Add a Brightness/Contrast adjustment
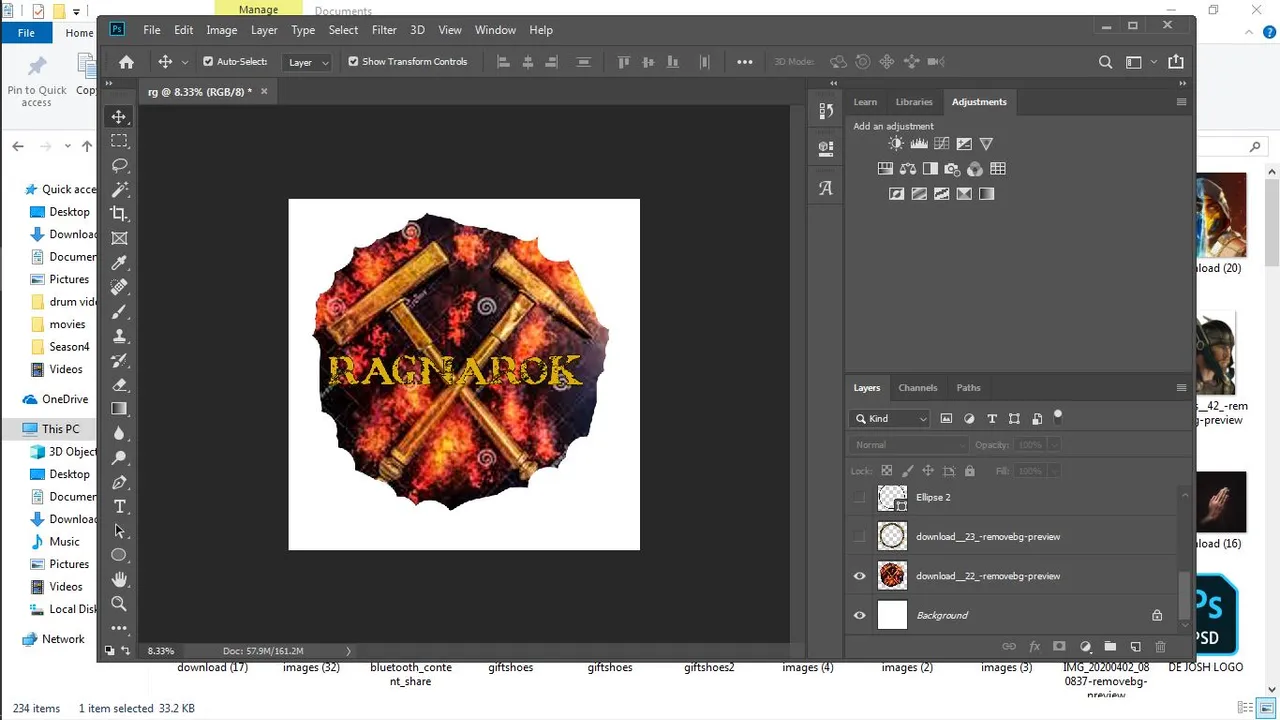The width and height of the screenshot is (1280, 720). 896,144
